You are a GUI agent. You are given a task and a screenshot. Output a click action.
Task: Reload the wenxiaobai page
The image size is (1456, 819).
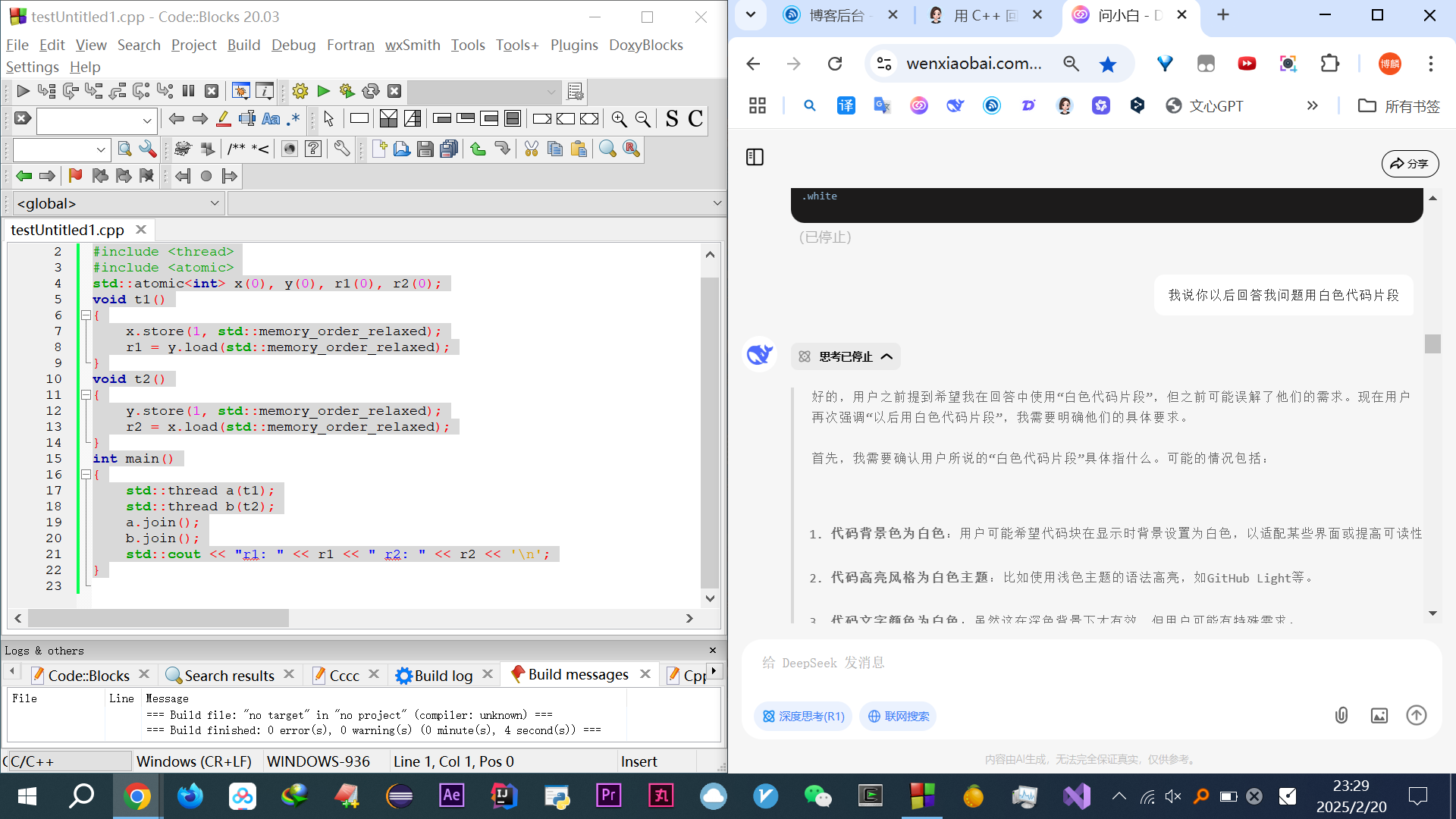pyautogui.click(x=835, y=64)
